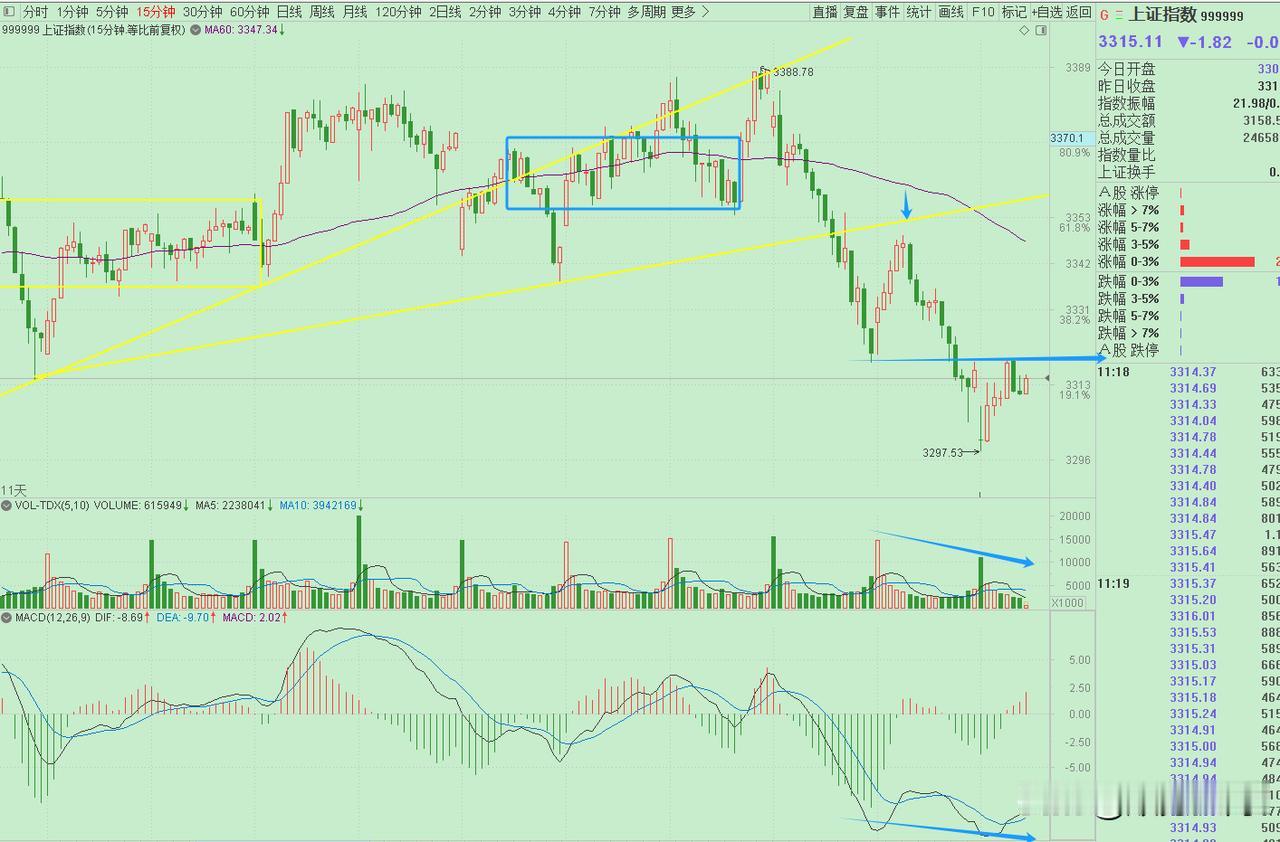
Task: Click the 昨日收盘 row
Action: [x=1188, y=86]
